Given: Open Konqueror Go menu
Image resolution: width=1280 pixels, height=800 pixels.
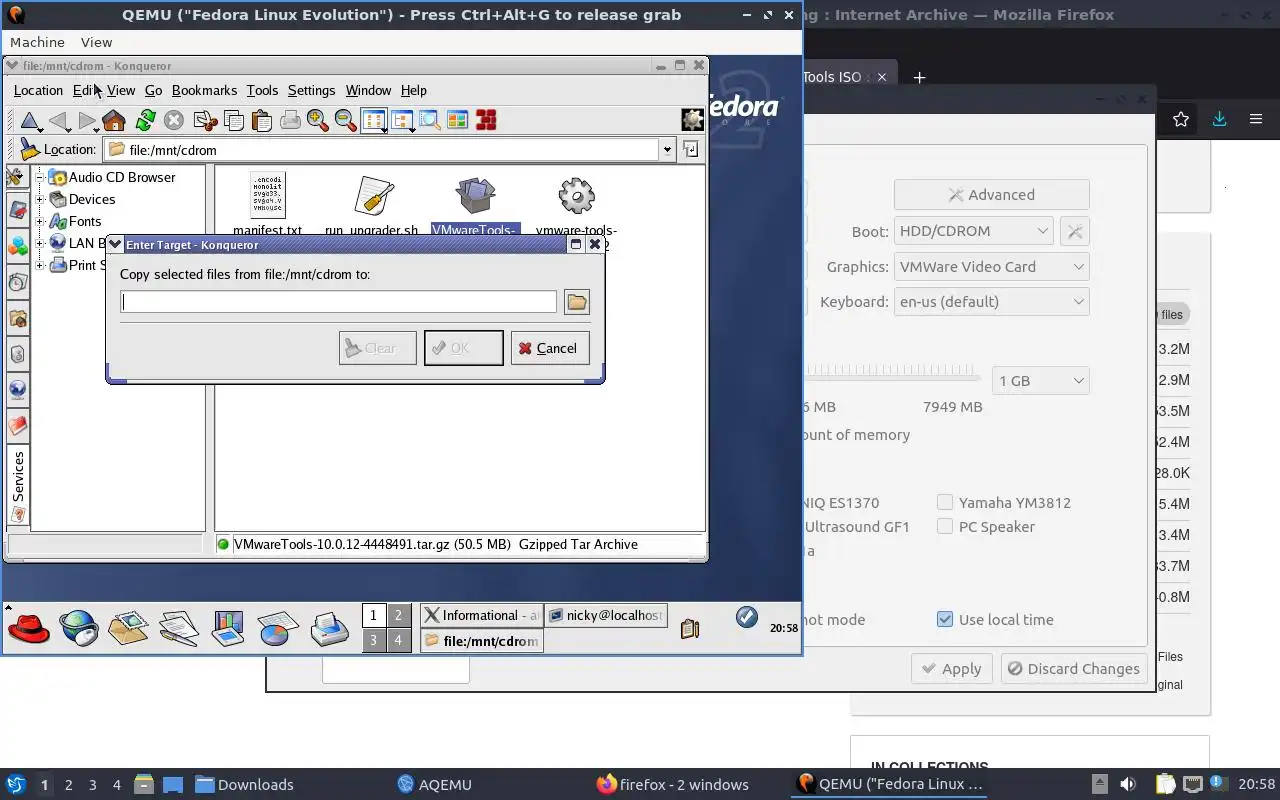Looking at the screenshot, I should pos(153,90).
